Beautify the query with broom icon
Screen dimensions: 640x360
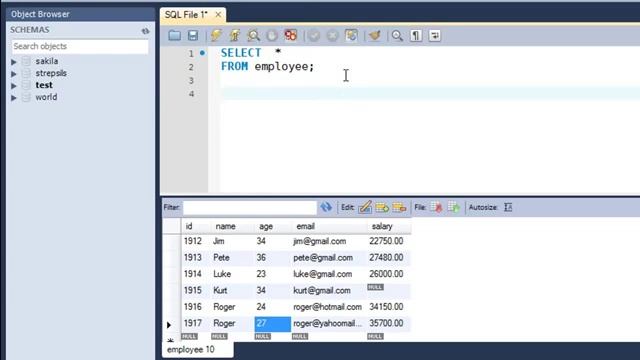click(375, 36)
